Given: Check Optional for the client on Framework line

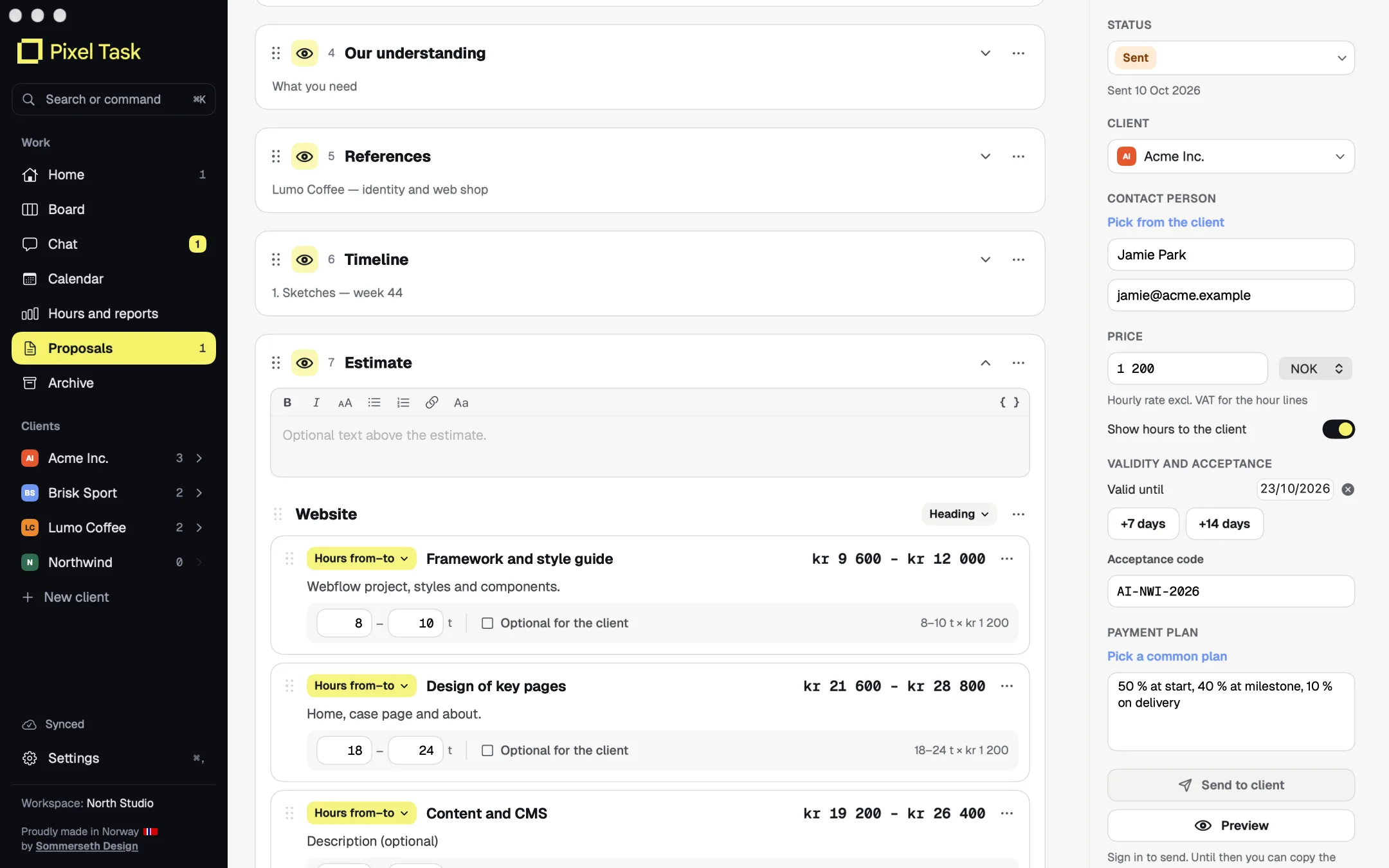Looking at the screenshot, I should pyautogui.click(x=487, y=623).
